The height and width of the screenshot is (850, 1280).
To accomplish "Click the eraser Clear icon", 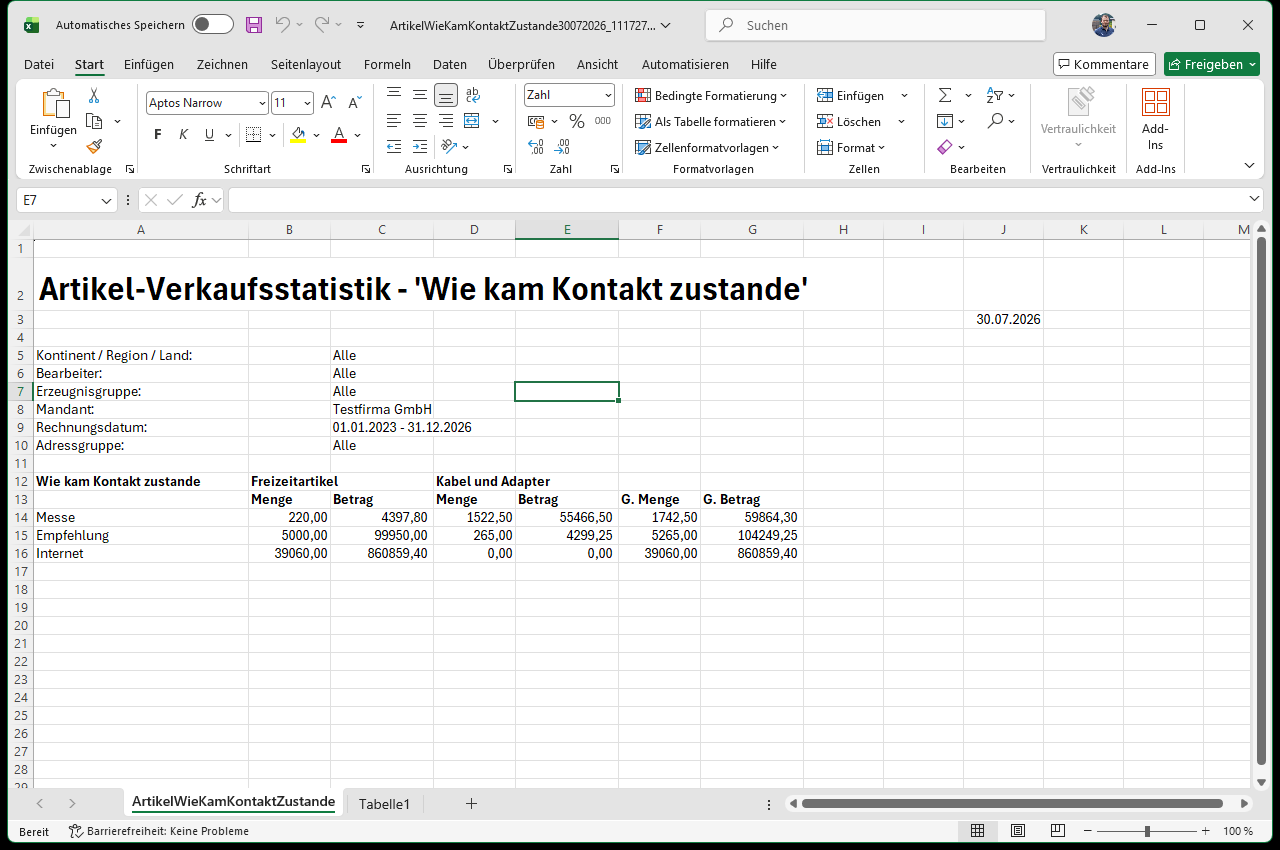I will pos(945,147).
